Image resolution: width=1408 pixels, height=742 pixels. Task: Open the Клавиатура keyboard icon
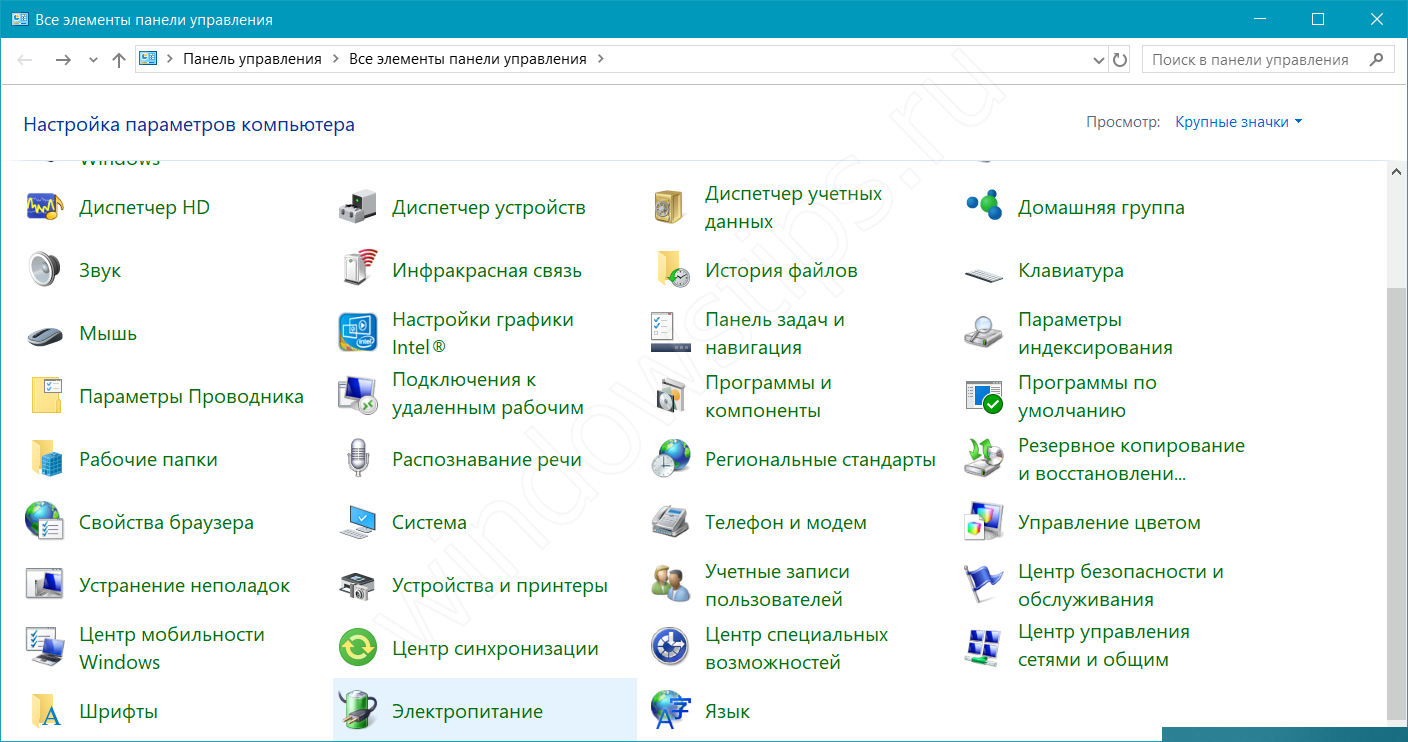(x=984, y=272)
